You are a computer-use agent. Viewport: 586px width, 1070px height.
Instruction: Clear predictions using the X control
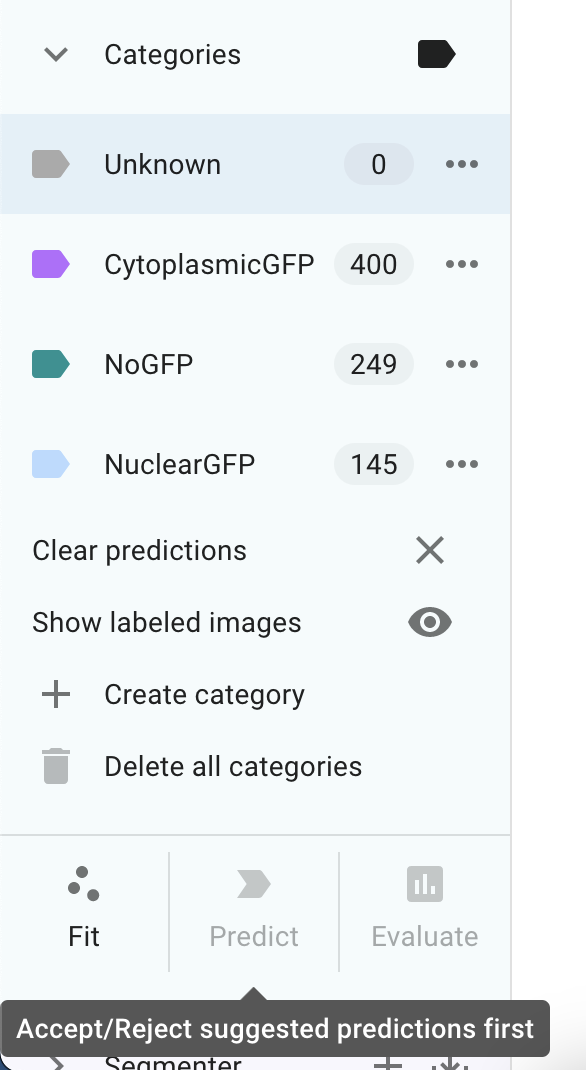coord(429,550)
